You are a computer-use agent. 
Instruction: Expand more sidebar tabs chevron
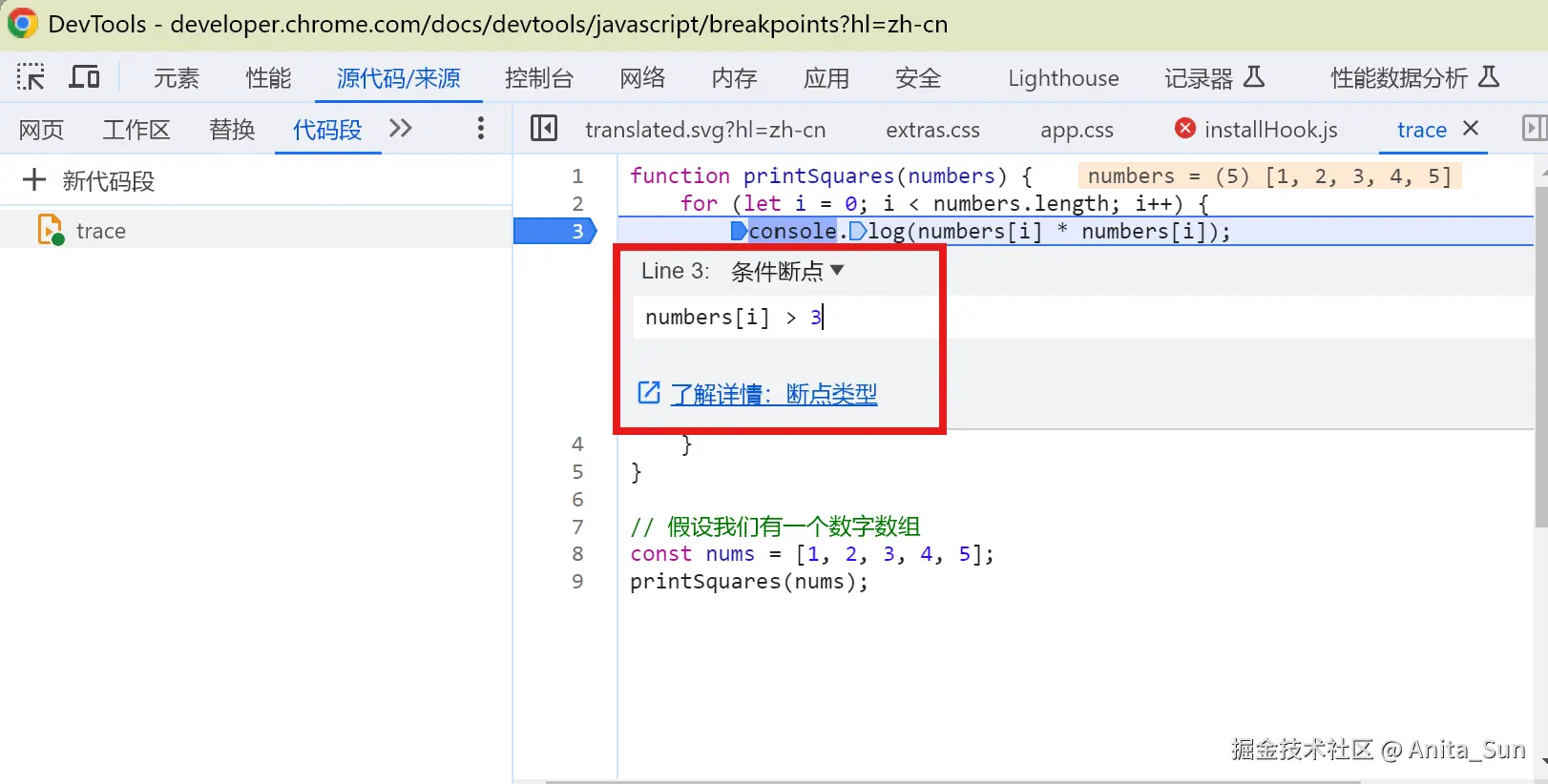401,128
